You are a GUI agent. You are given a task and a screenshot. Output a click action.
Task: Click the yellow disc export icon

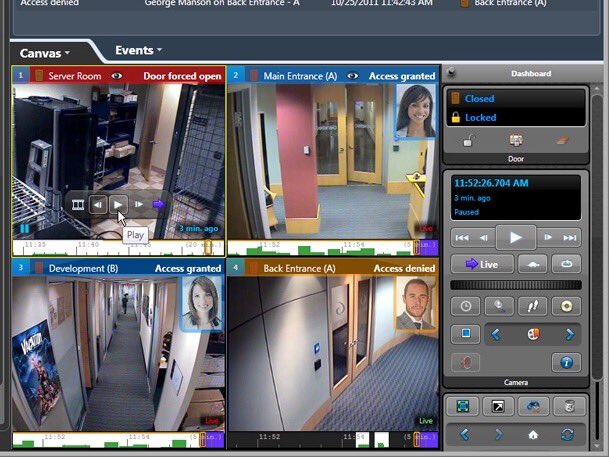point(566,306)
